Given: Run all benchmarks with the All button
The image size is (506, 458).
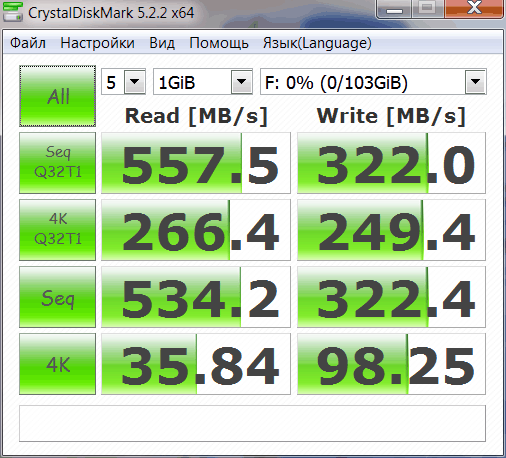Looking at the screenshot, I should click(x=57, y=96).
